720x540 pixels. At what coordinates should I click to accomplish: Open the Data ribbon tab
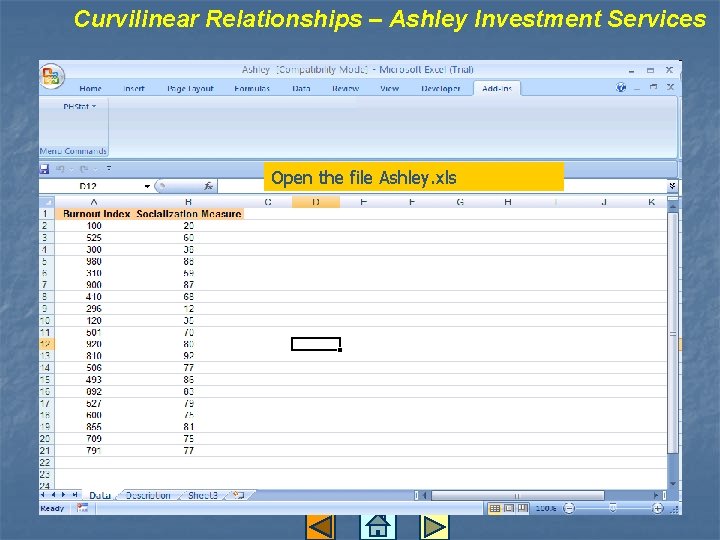click(x=301, y=88)
